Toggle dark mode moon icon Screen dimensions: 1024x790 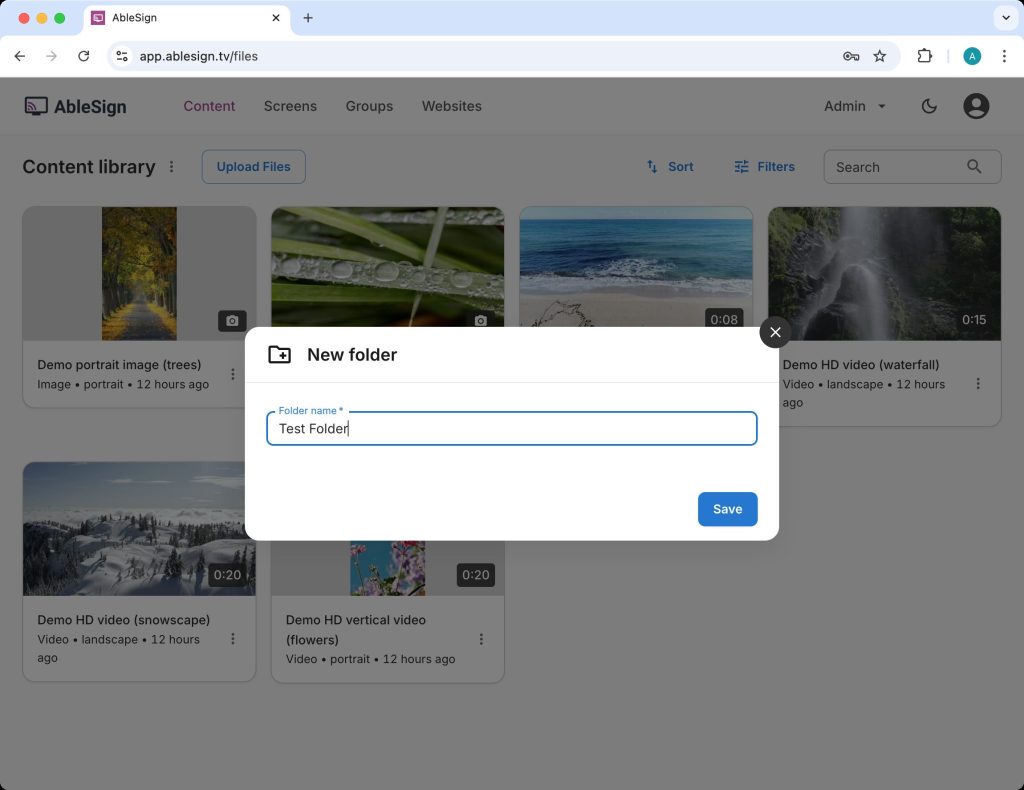(x=929, y=106)
